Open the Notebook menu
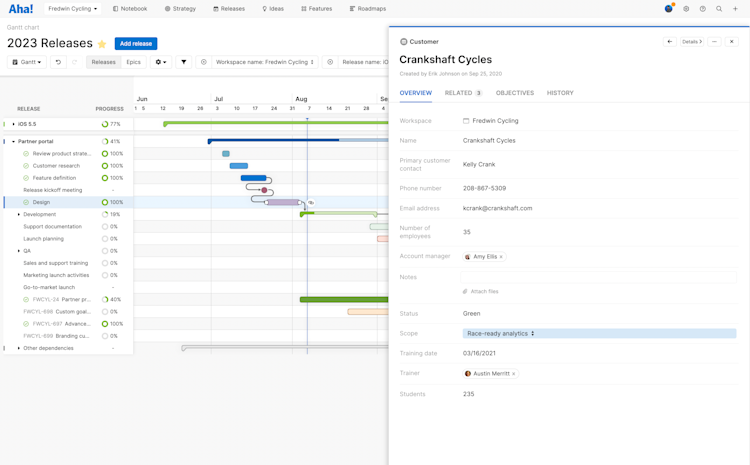 (x=130, y=9)
